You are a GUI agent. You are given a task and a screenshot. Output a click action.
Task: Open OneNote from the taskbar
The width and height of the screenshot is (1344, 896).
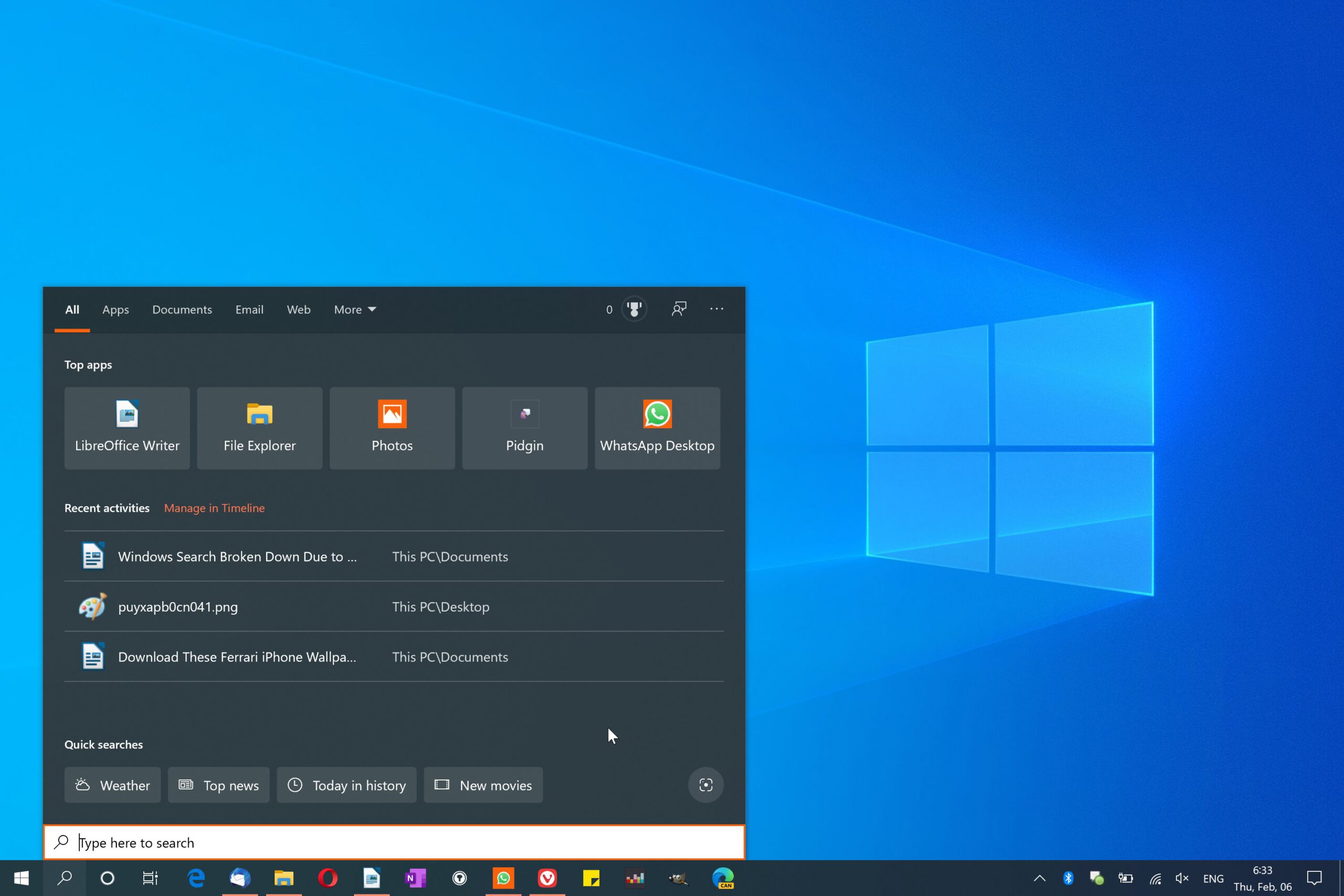[415, 878]
